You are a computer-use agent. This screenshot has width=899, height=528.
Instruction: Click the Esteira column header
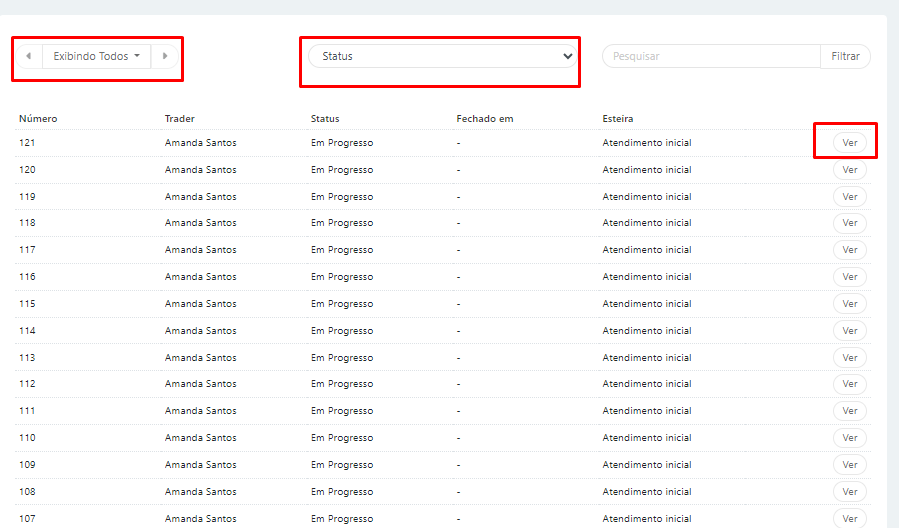[x=618, y=119]
